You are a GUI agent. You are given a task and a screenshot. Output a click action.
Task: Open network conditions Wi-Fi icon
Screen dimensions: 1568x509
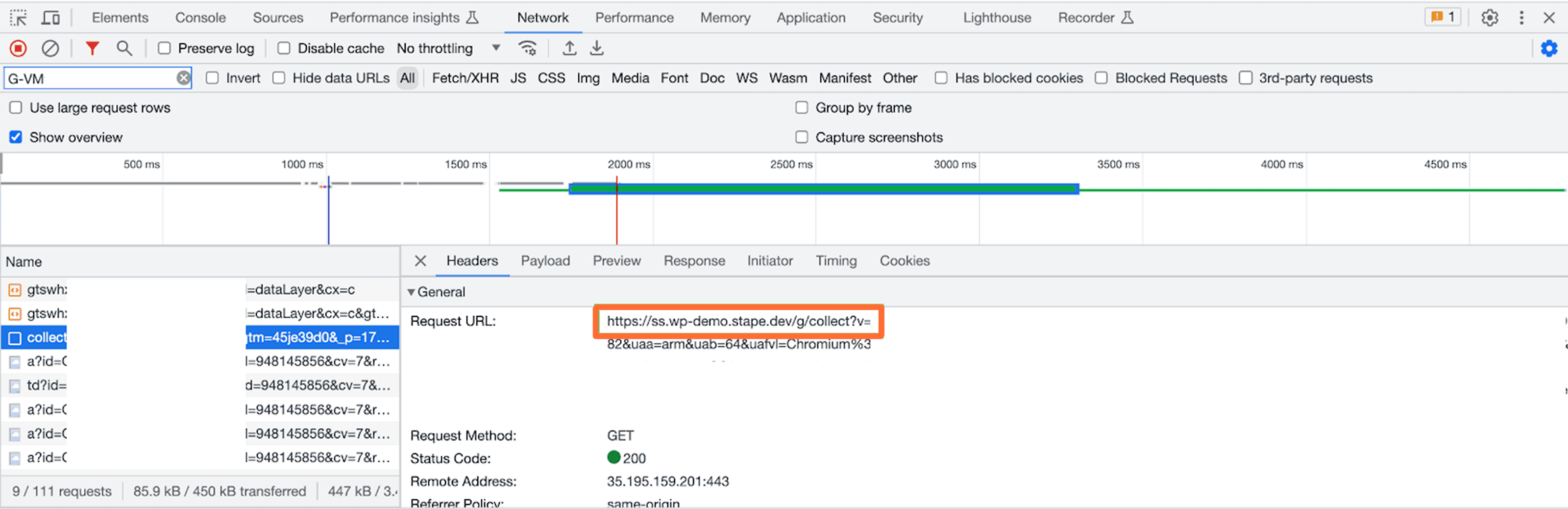[x=527, y=48]
